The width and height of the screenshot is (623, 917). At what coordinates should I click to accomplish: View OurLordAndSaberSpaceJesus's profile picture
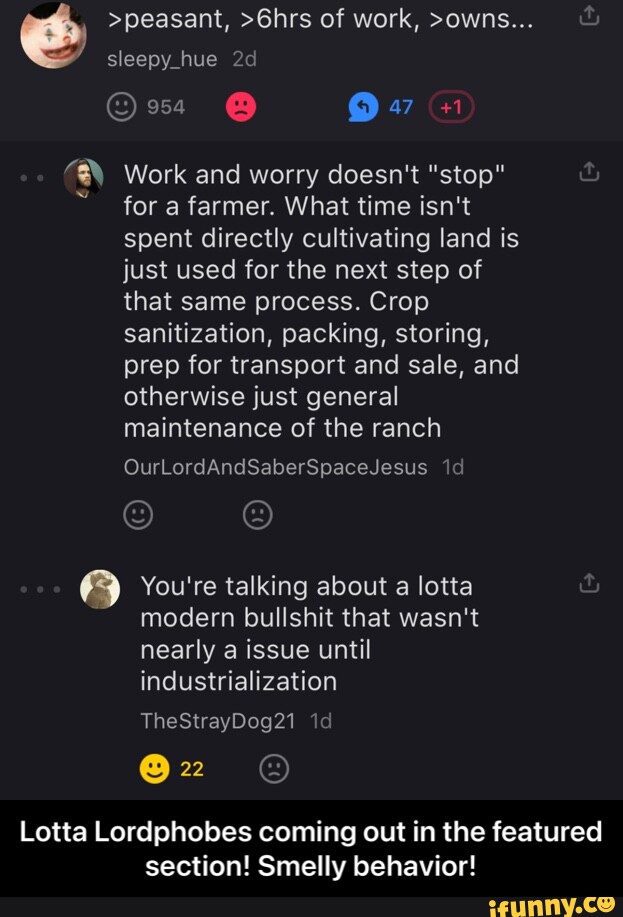84,179
